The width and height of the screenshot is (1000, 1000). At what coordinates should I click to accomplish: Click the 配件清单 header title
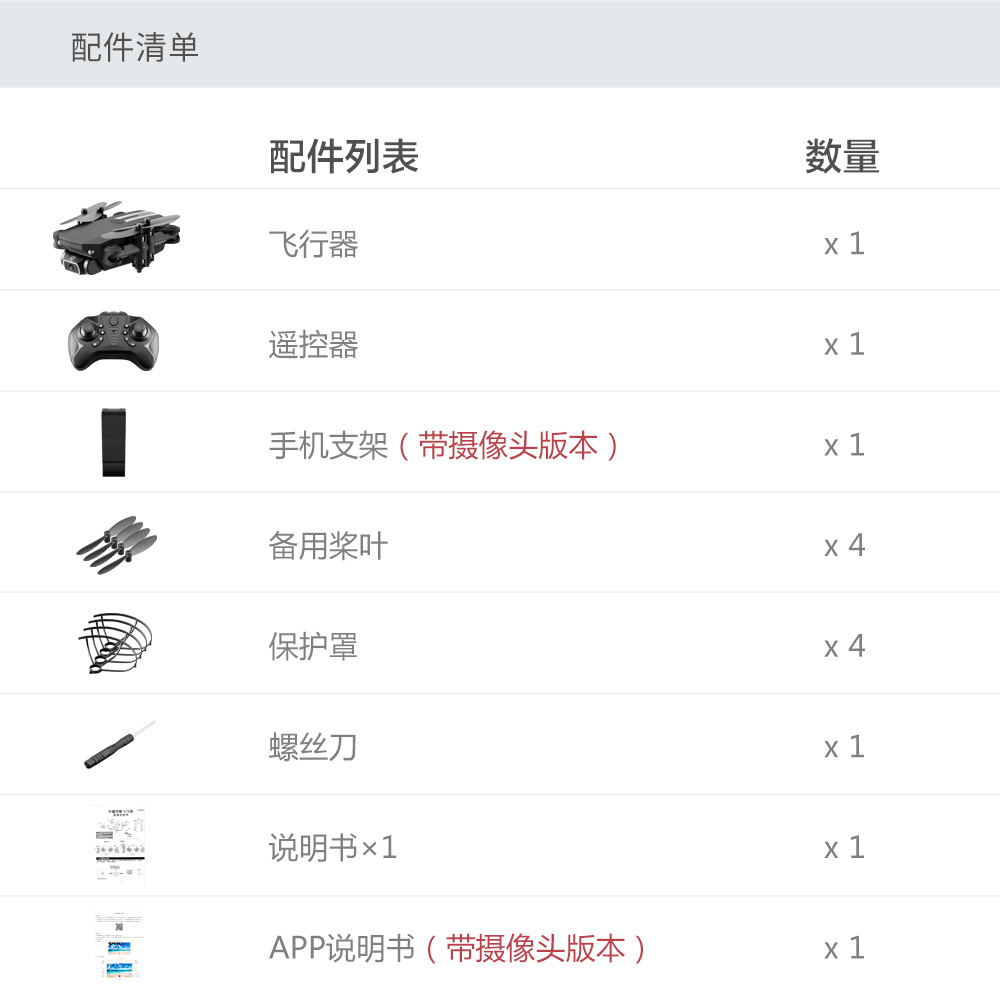135,47
